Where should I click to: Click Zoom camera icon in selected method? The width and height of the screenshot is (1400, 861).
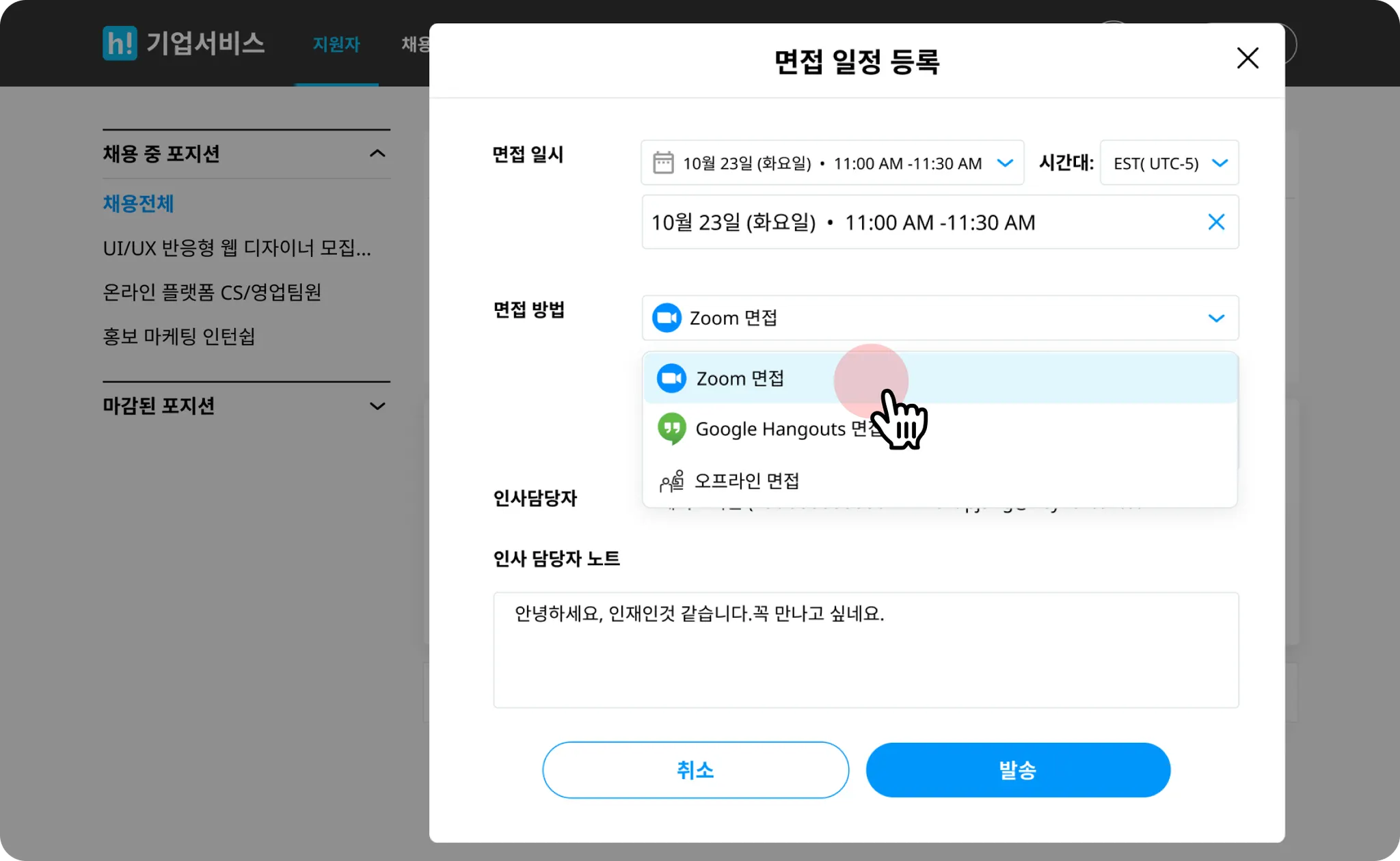(667, 318)
